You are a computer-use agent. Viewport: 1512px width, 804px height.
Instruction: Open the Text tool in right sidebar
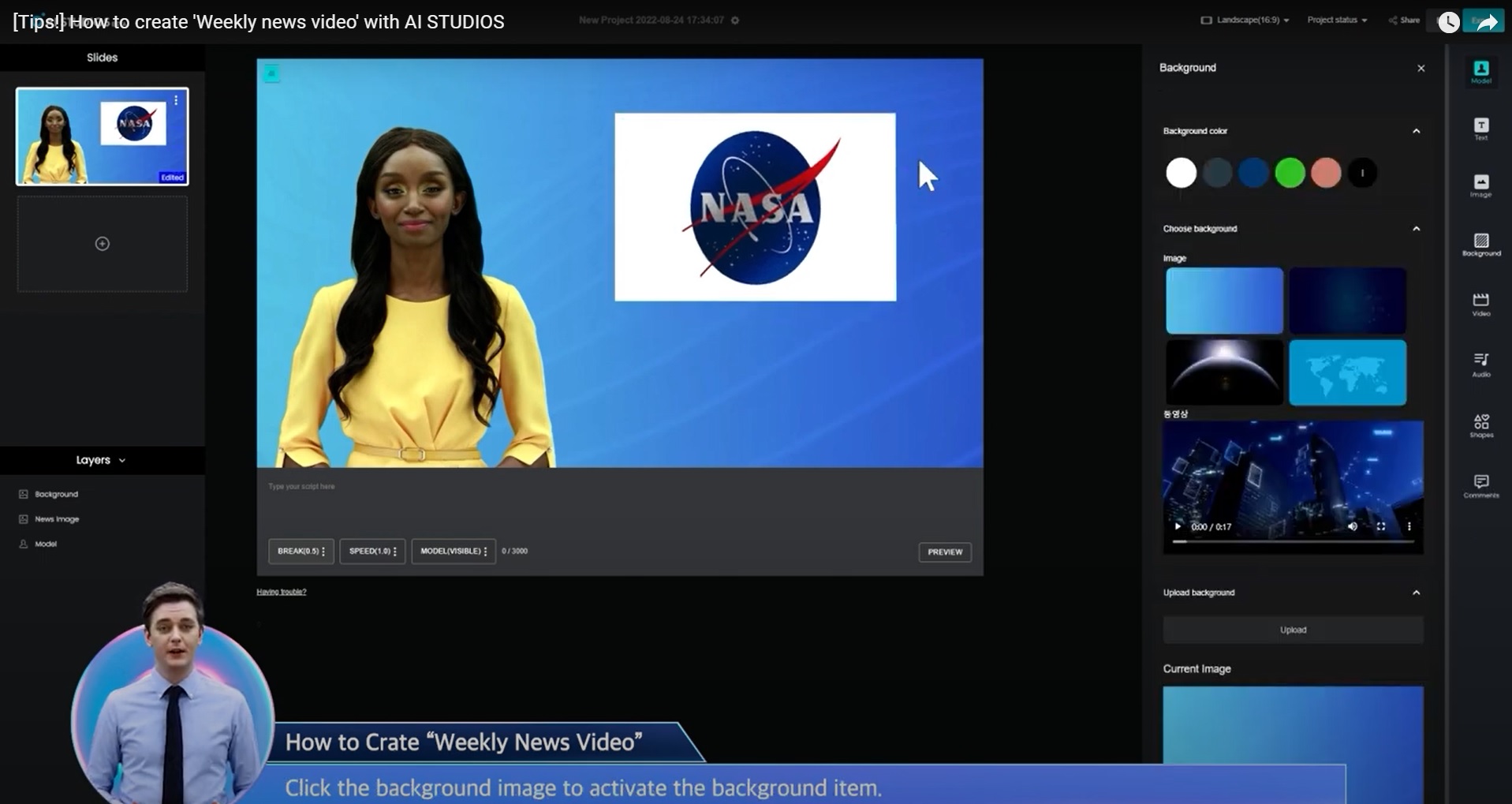1481,129
